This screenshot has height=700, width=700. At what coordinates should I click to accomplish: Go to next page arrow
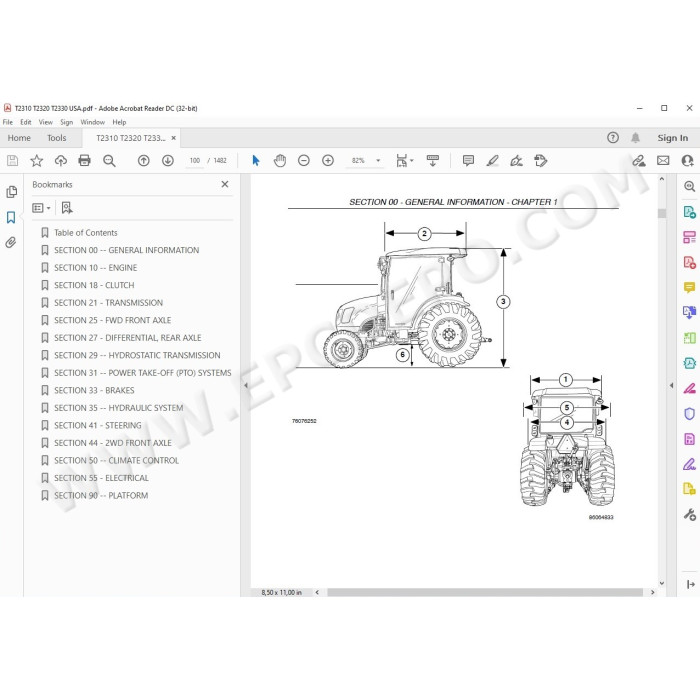[168, 161]
